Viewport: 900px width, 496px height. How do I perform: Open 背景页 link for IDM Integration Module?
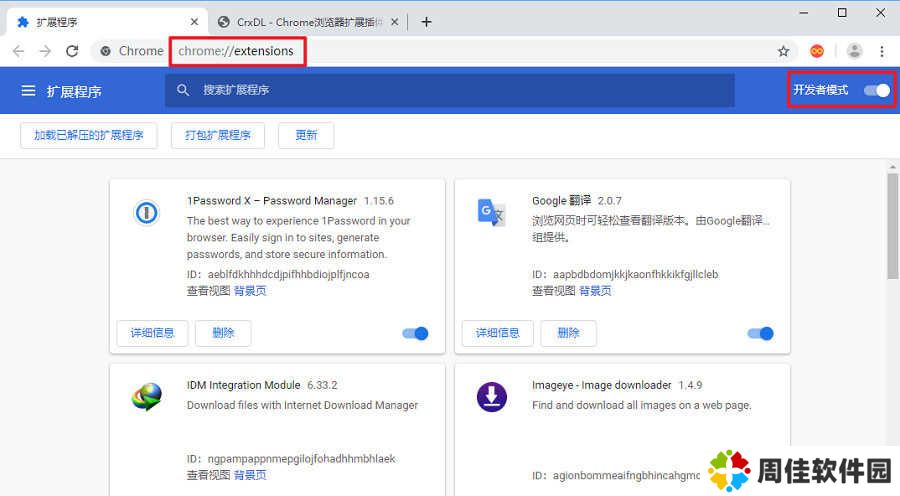(x=250, y=475)
